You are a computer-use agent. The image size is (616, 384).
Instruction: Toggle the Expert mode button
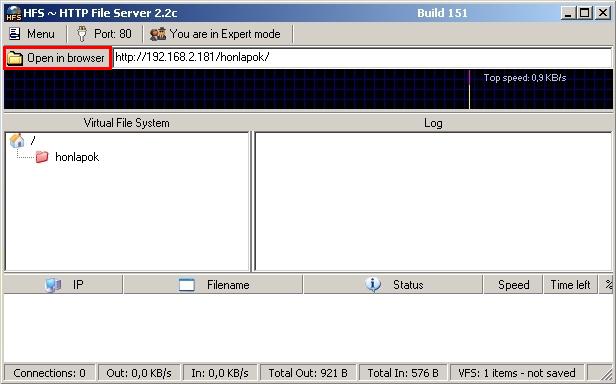tap(215, 34)
